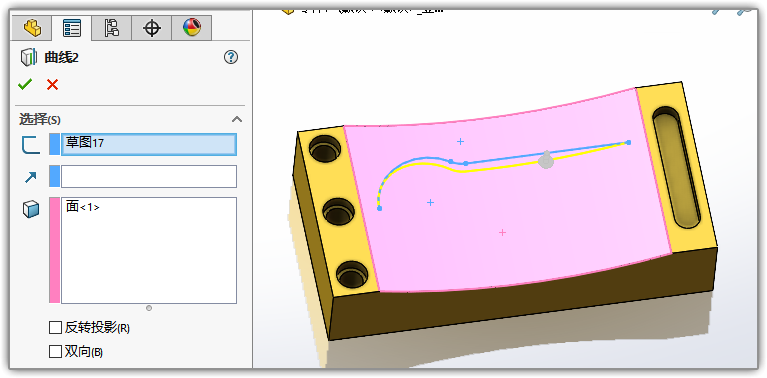Open the DimXpertManager crosshair tab
This screenshot has height=378, width=767.
point(152,28)
